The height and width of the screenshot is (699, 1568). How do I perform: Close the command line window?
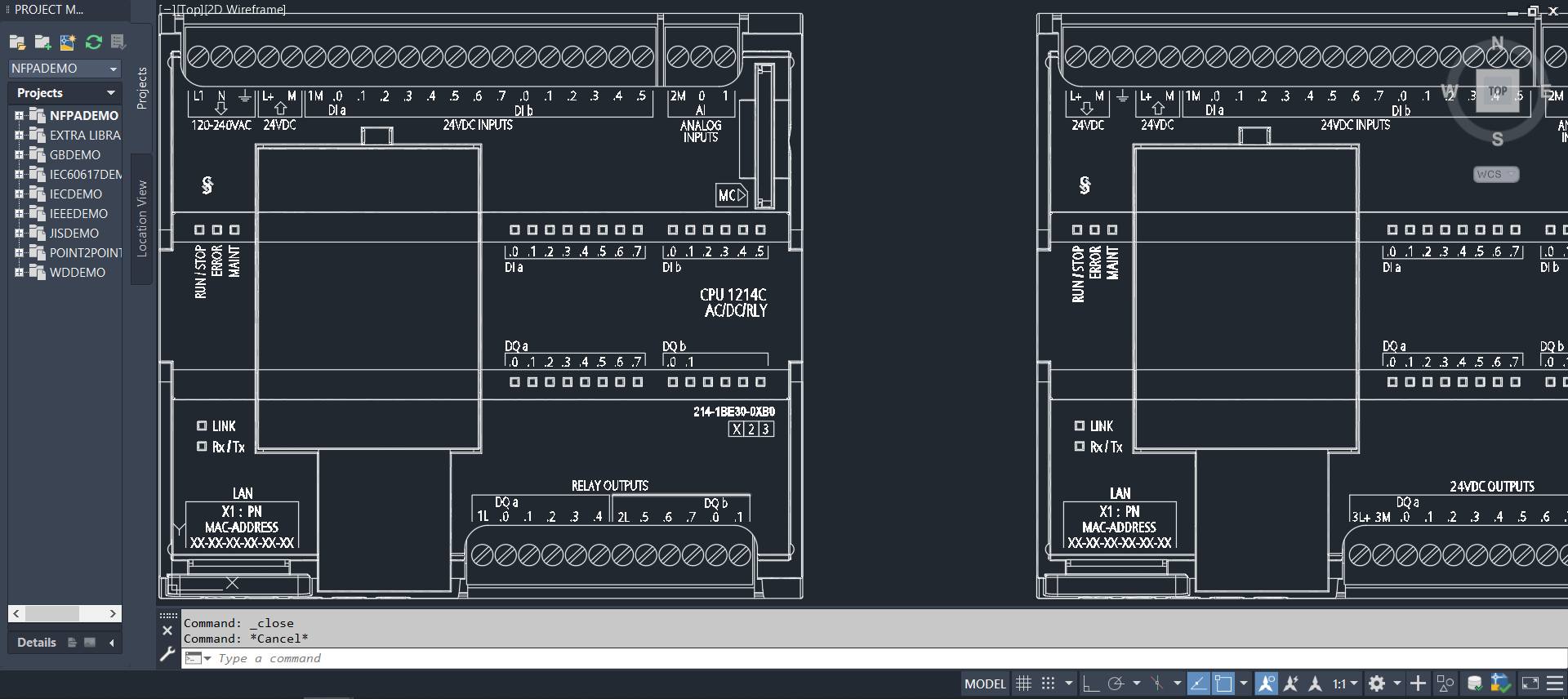pos(167,630)
